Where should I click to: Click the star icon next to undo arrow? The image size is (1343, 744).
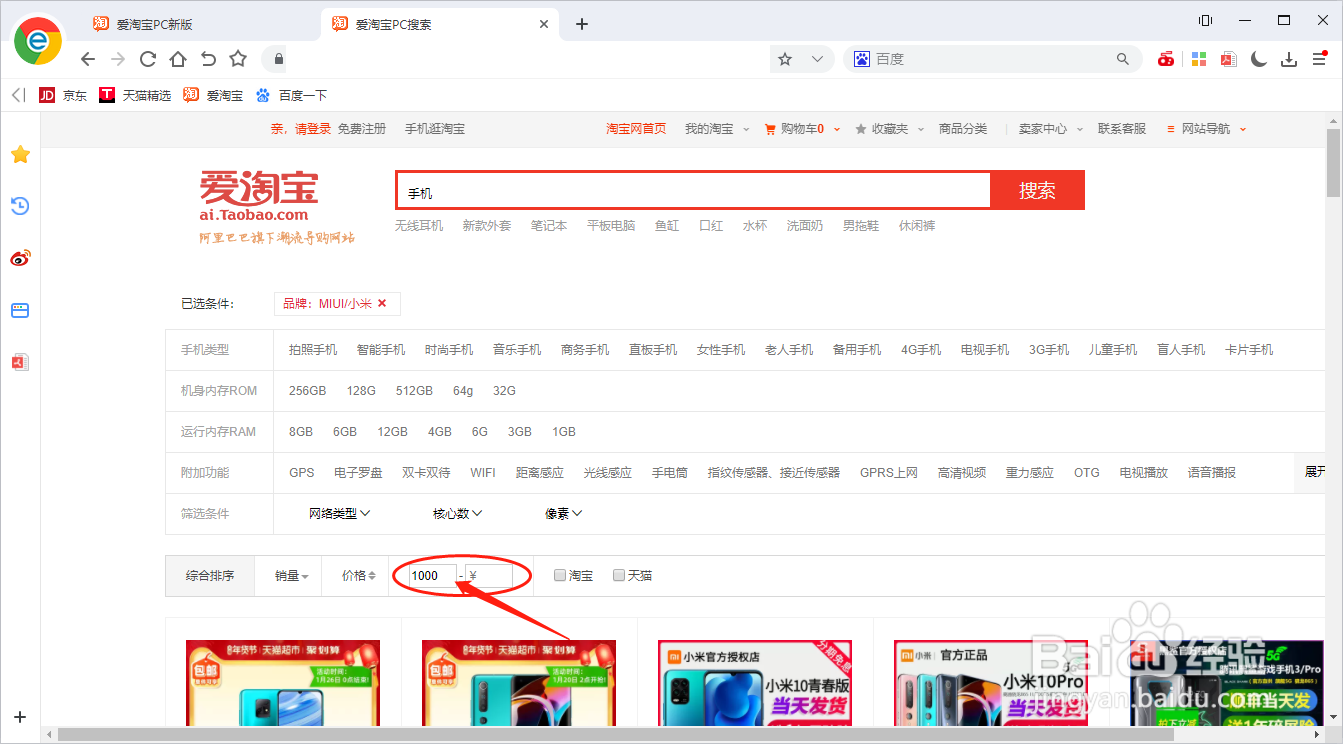point(238,59)
